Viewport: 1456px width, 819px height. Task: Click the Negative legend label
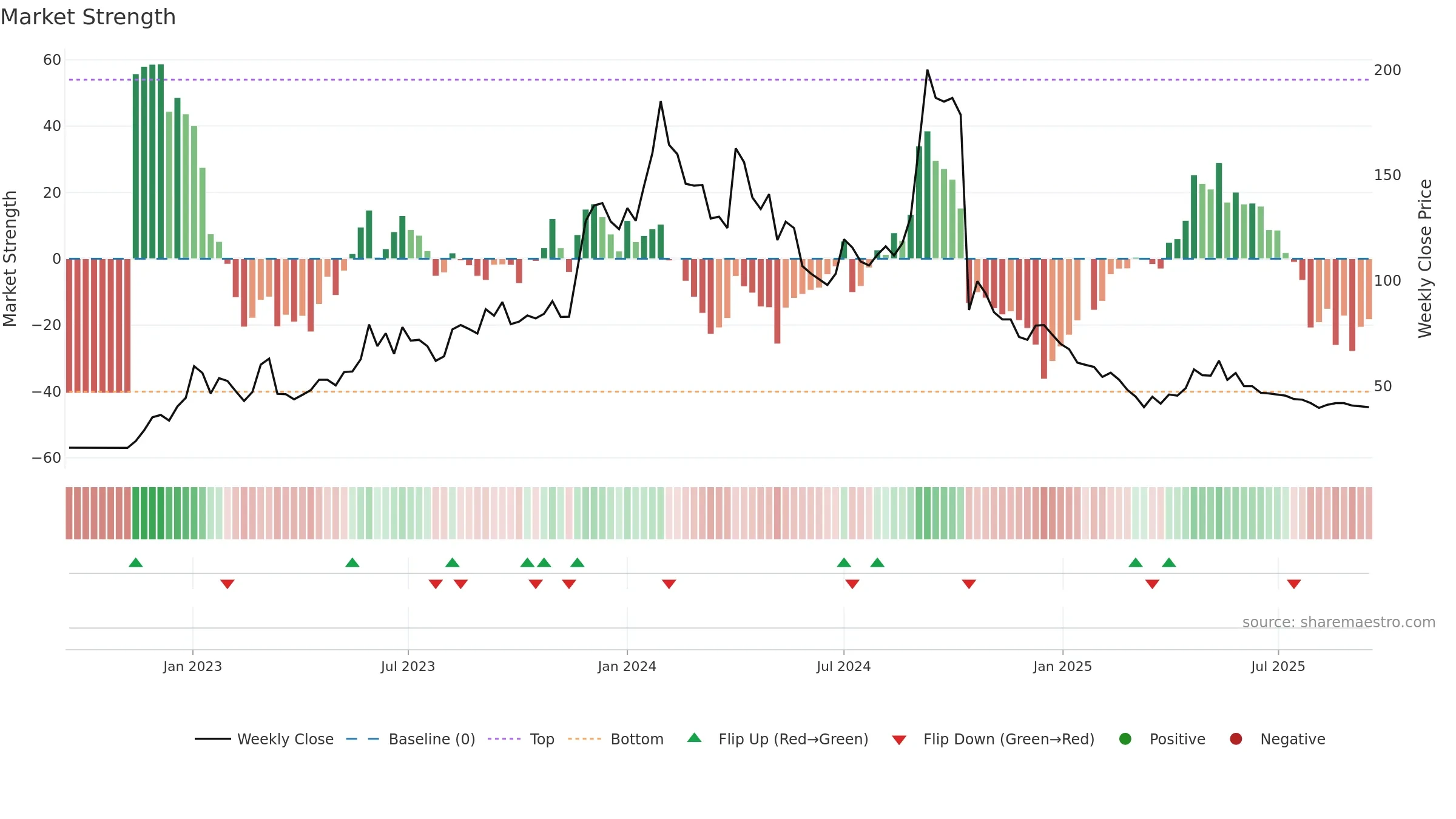(x=1293, y=739)
